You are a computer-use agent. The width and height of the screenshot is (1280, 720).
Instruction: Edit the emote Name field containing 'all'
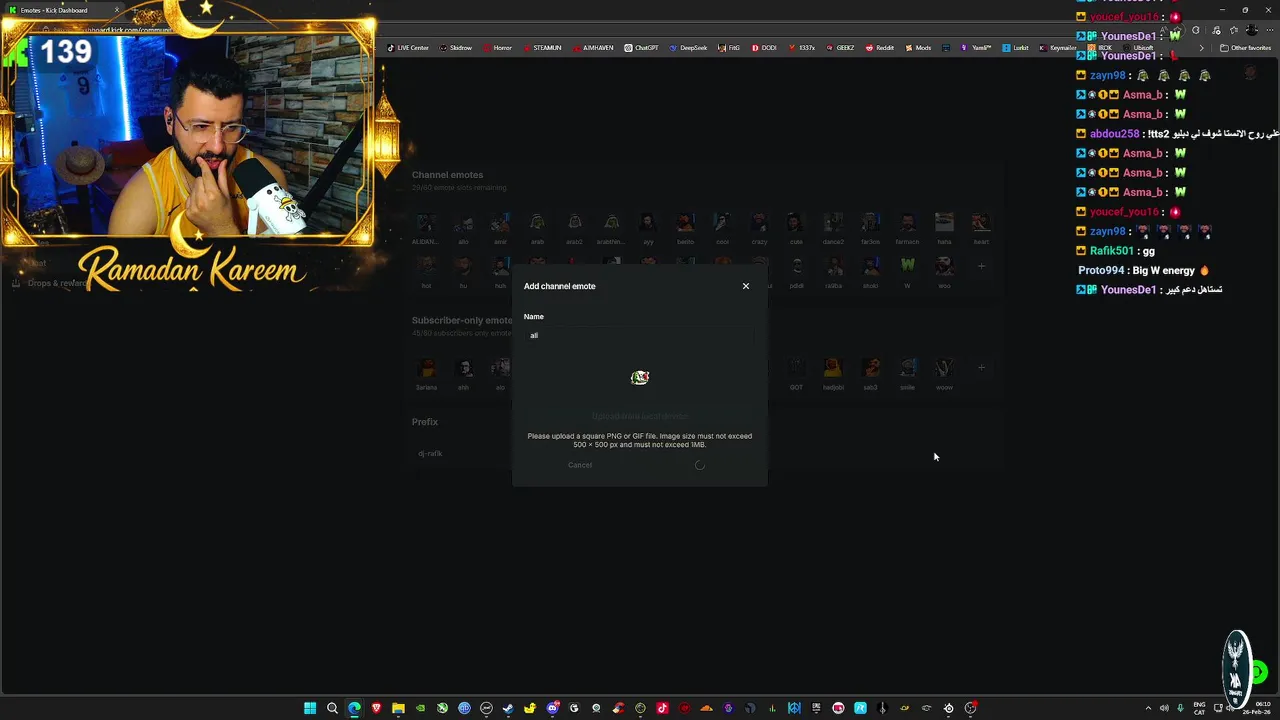pyautogui.click(x=640, y=335)
